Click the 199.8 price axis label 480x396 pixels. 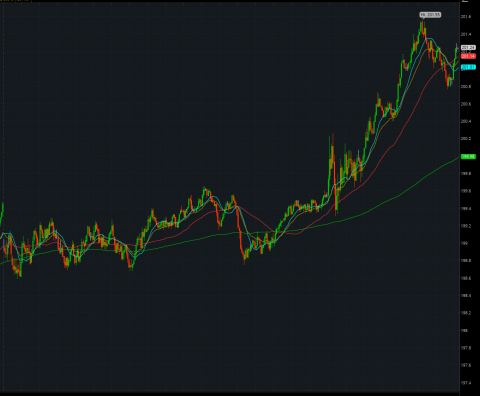tap(466, 174)
